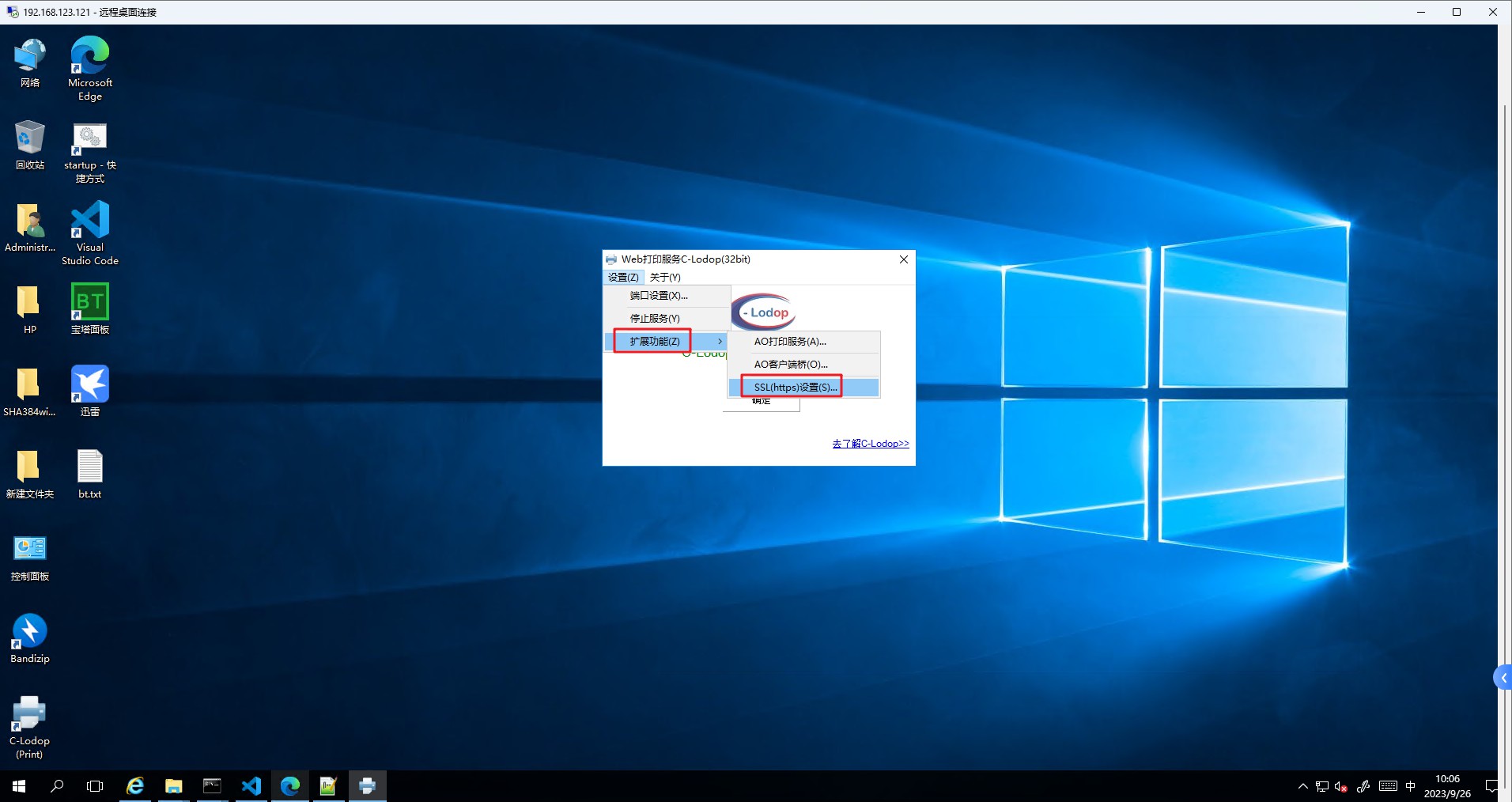Select the bt.txt file on desktop
Screen dimensions: 1512x802
[90, 474]
